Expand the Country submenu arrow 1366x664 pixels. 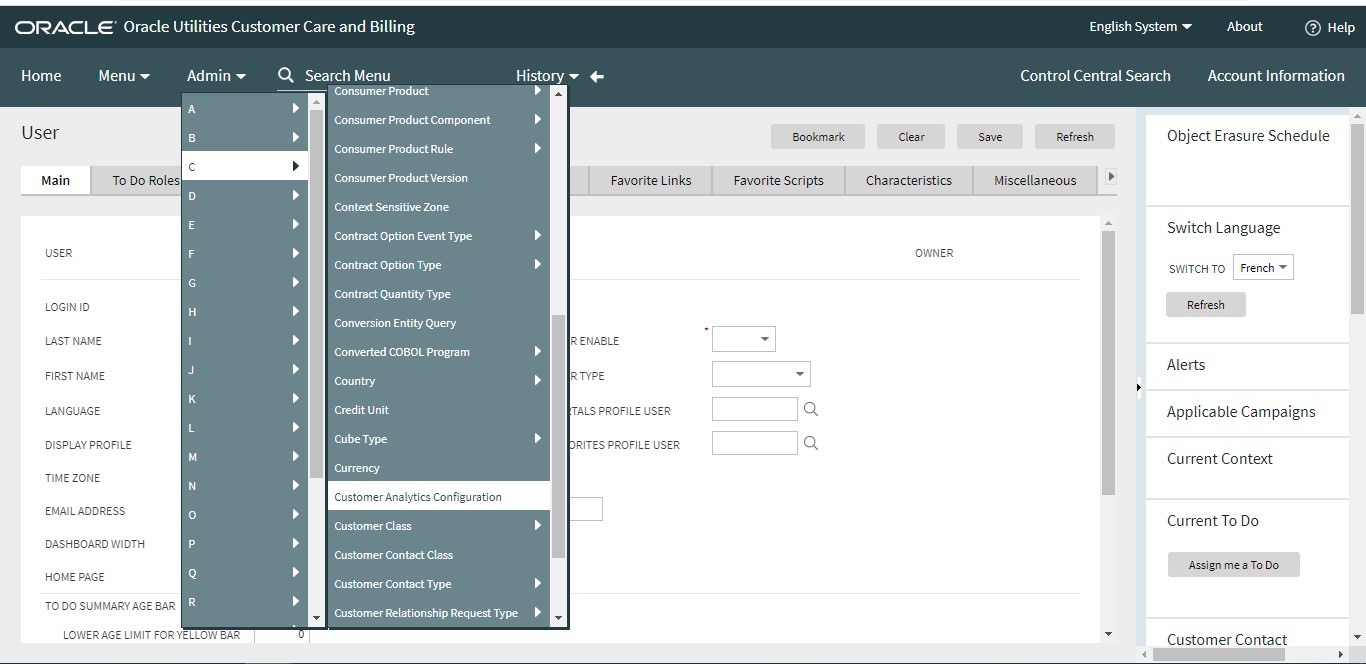pyautogui.click(x=538, y=380)
